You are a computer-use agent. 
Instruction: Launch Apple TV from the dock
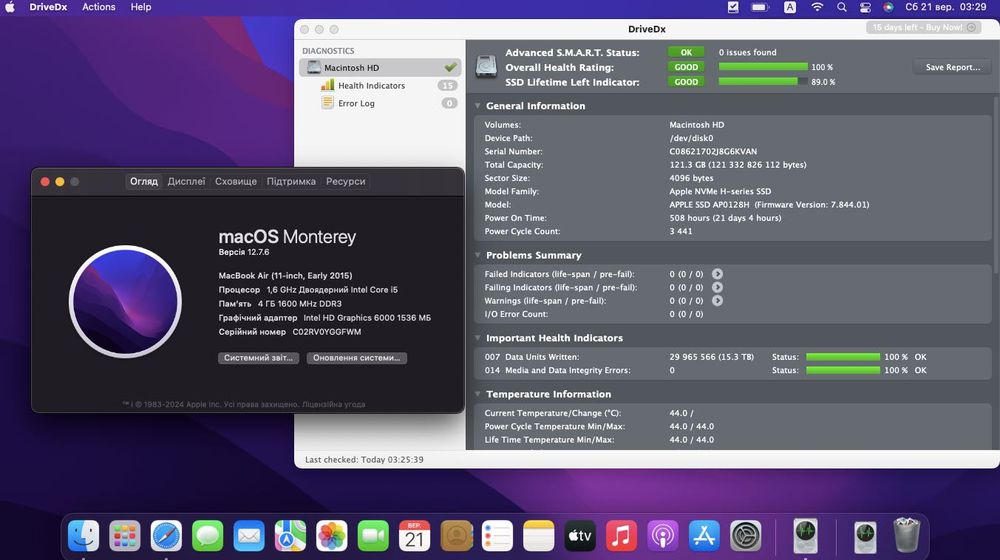pos(580,535)
